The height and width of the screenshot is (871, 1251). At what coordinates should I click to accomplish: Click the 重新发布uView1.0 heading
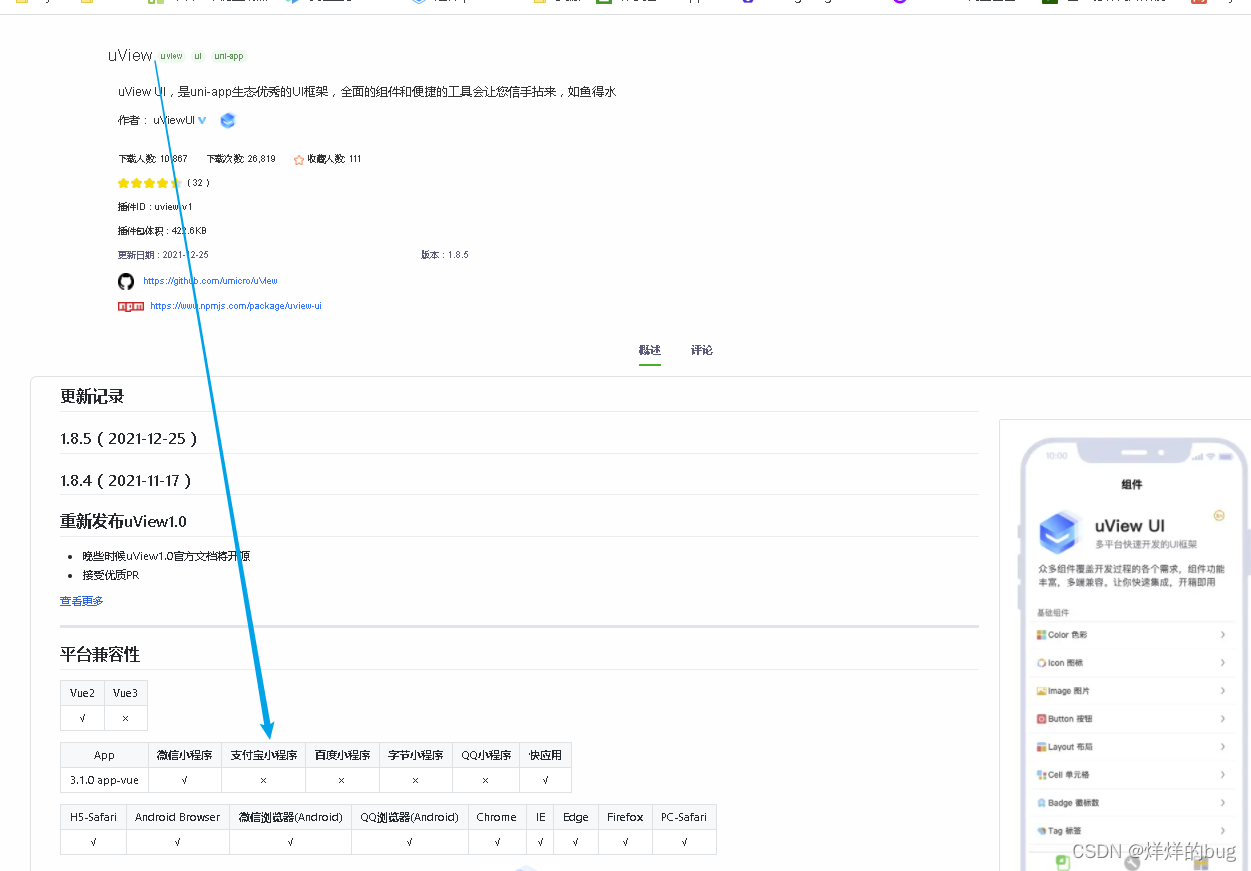click(x=123, y=521)
